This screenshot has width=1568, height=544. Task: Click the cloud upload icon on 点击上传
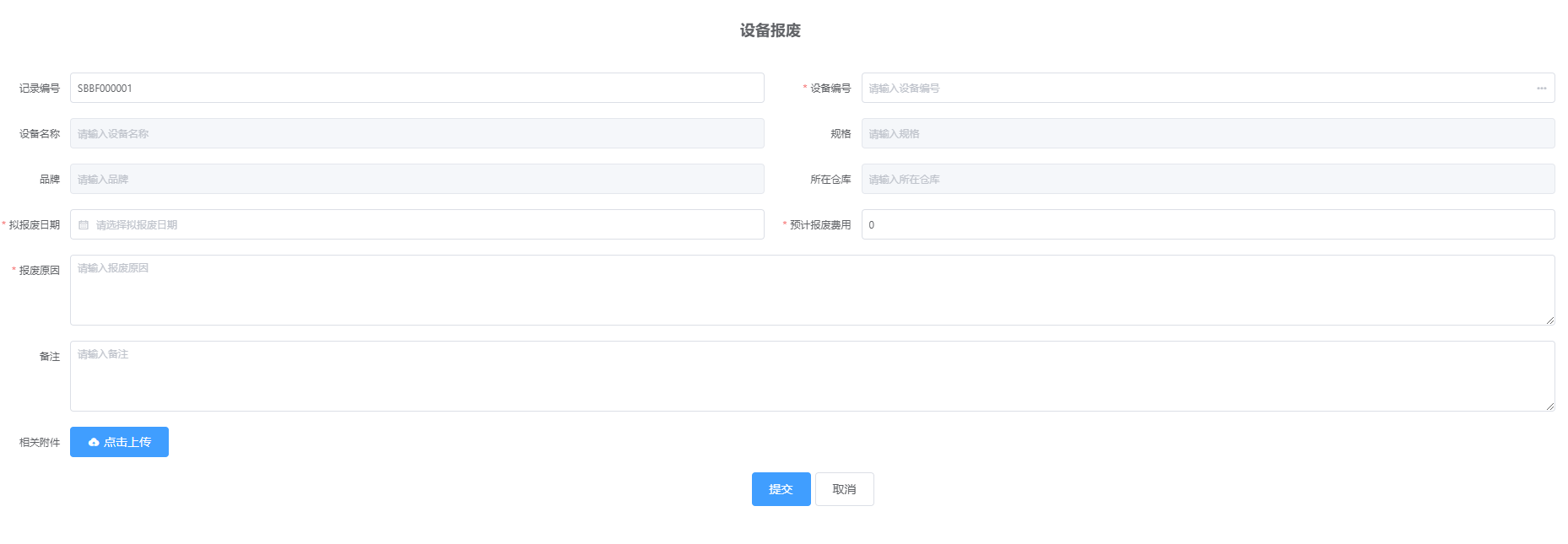pos(94,442)
